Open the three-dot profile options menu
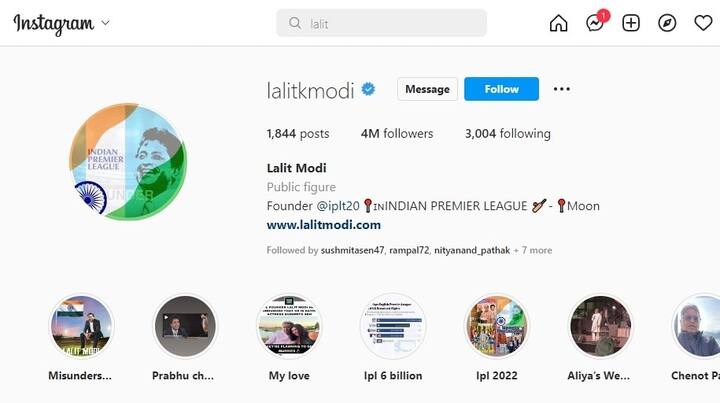720x403 pixels. point(562,89)
